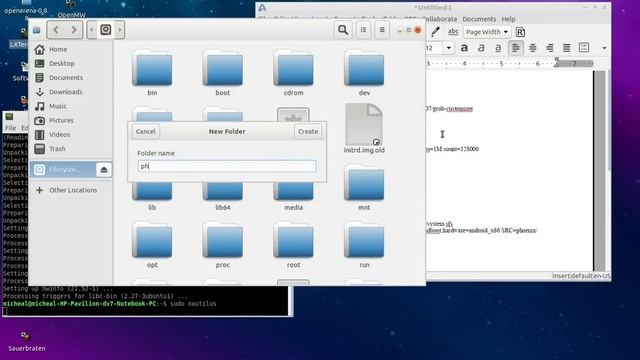Open the Collaborate menu in AbiWord
This screenshot has width=640, height=360.
pyautogui.click(x=440, y=19)
